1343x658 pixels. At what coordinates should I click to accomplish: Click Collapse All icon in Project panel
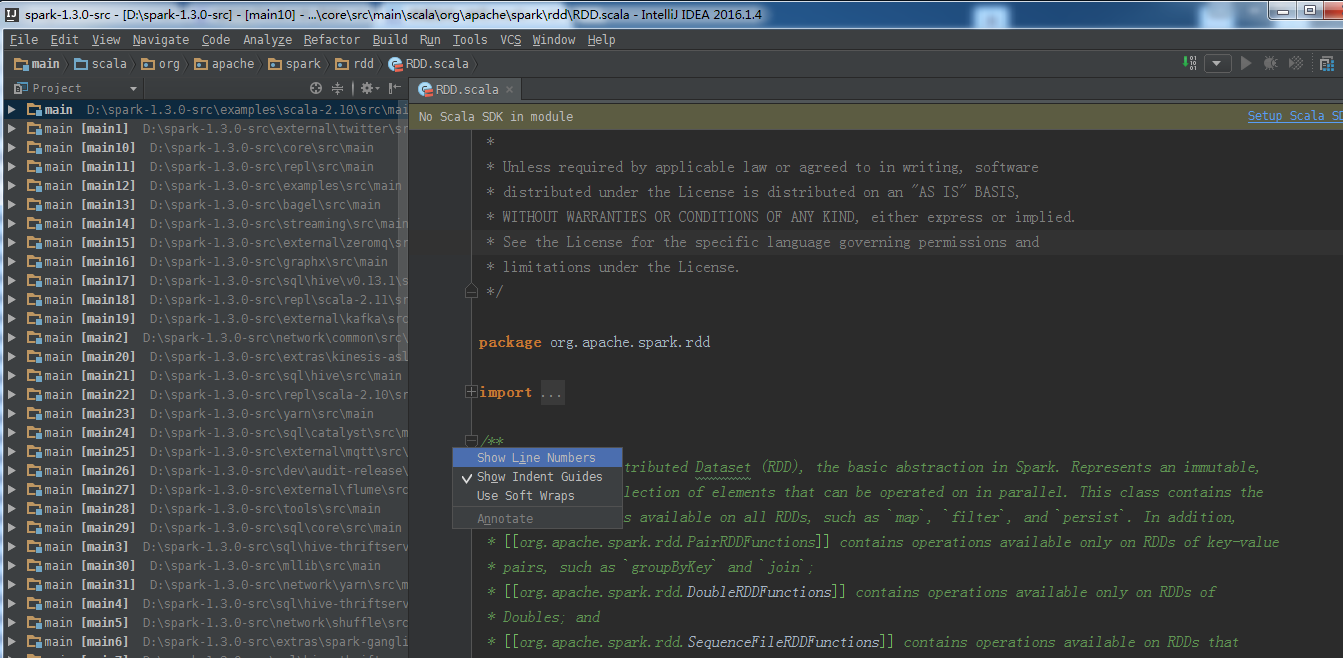click(x=337, y=88)
